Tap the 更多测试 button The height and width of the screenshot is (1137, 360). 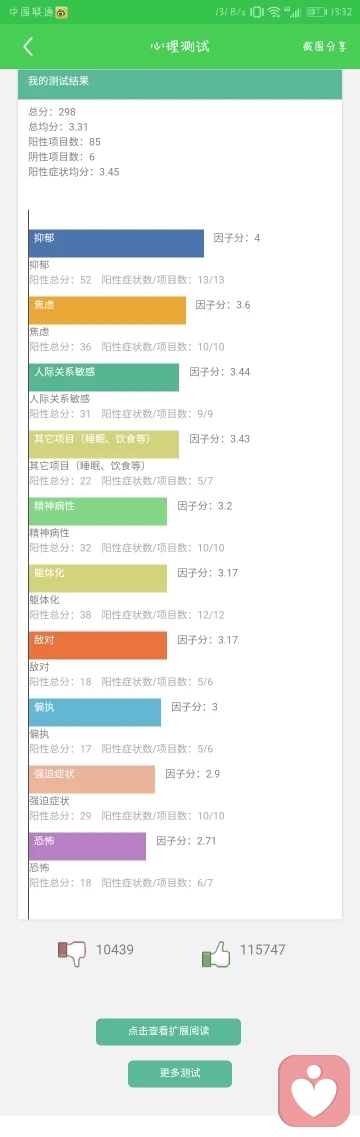pyautogui.click(x=180, y=1073)
